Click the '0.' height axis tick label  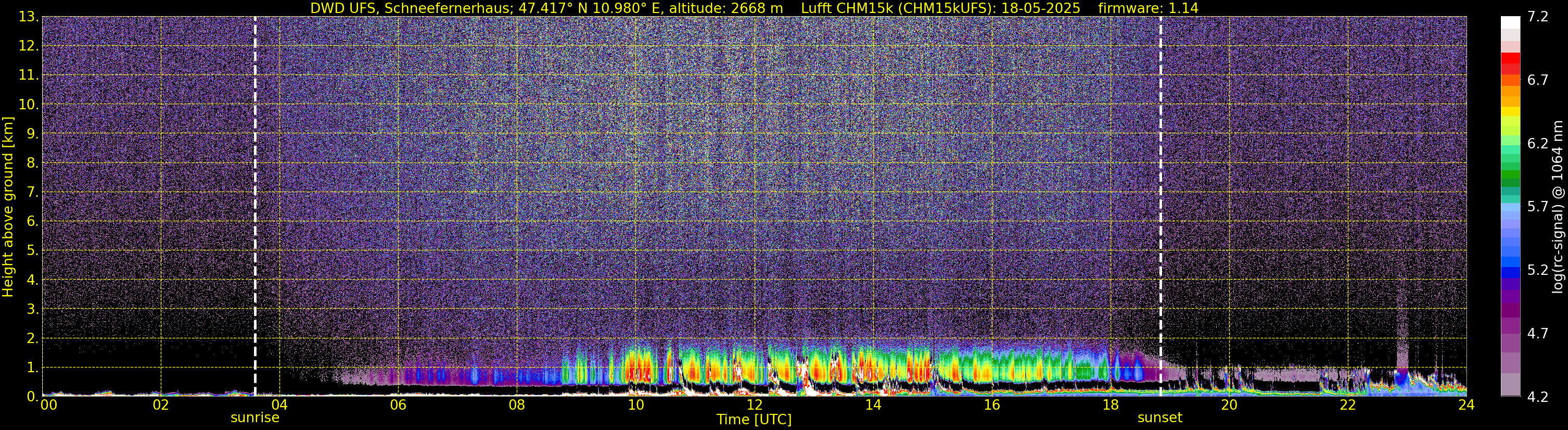(x=32, y=397)
